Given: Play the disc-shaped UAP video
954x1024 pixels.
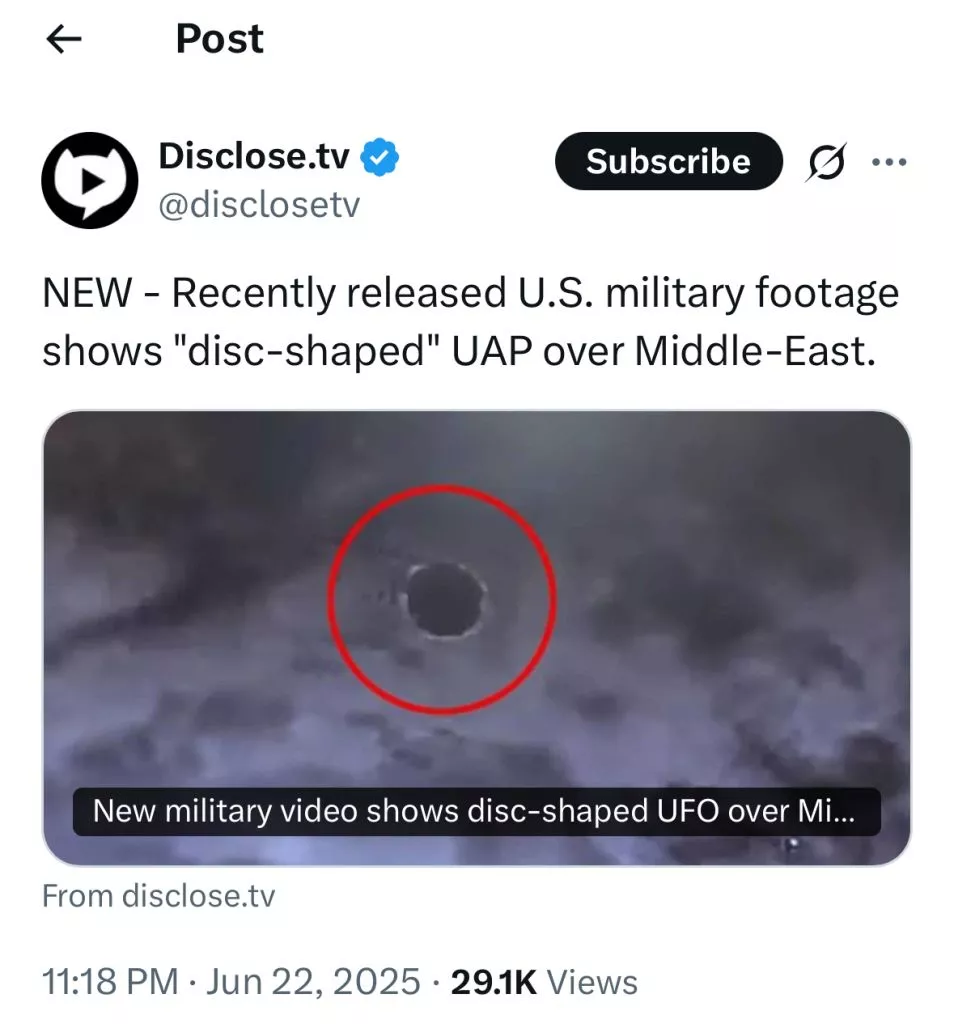Looking at the screenshot, I should click(x=477, y=638).
